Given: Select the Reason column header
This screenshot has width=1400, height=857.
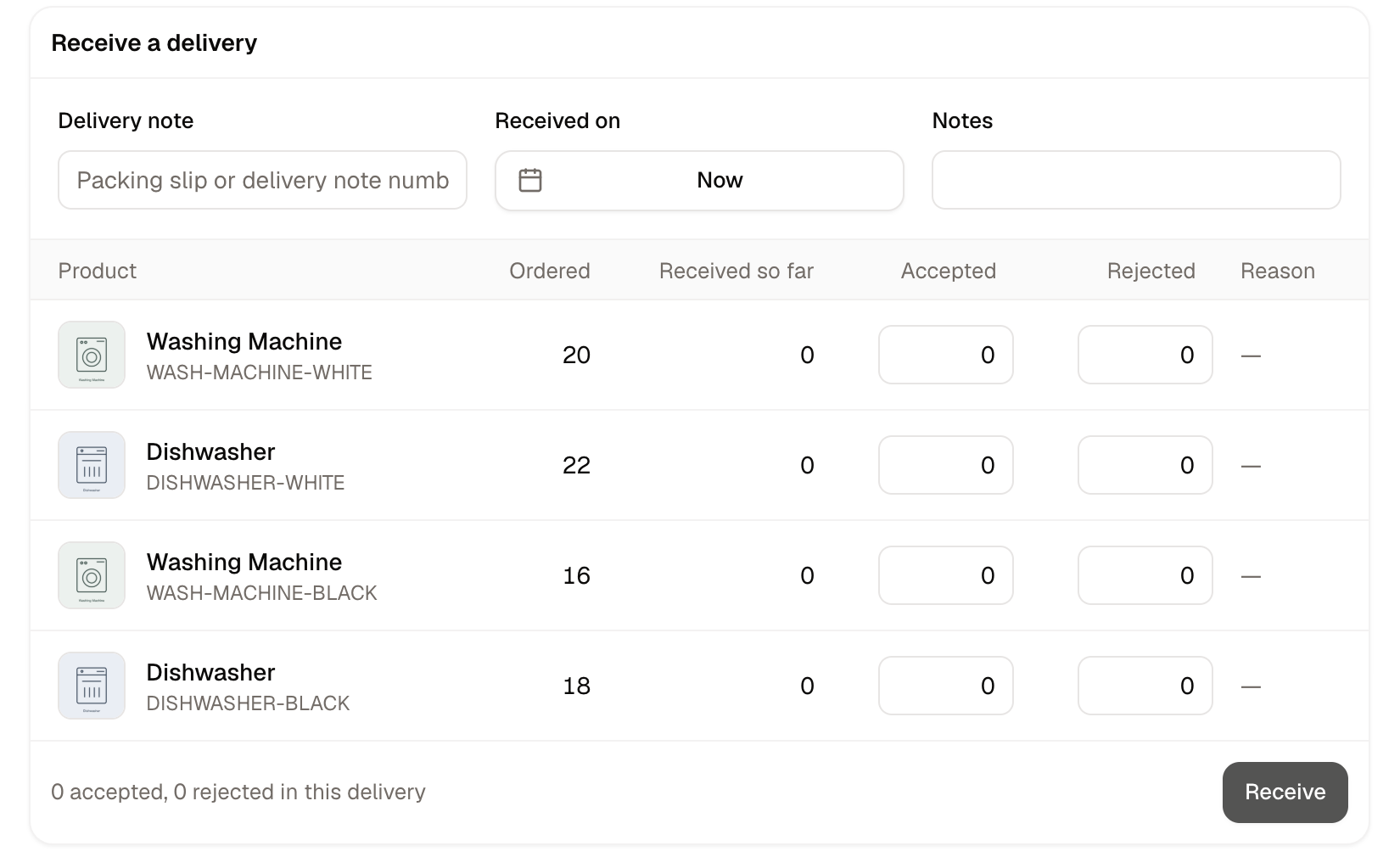Looking at the screenshot, I should pos(1278,271).
